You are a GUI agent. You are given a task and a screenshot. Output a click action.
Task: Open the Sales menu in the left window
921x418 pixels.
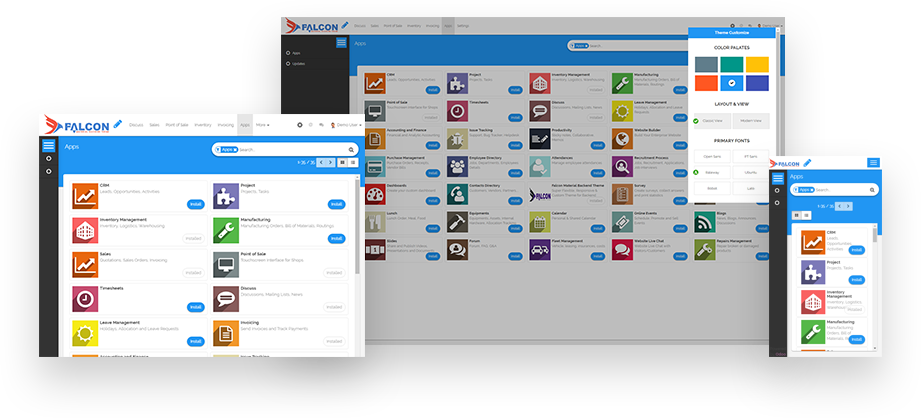154,125
